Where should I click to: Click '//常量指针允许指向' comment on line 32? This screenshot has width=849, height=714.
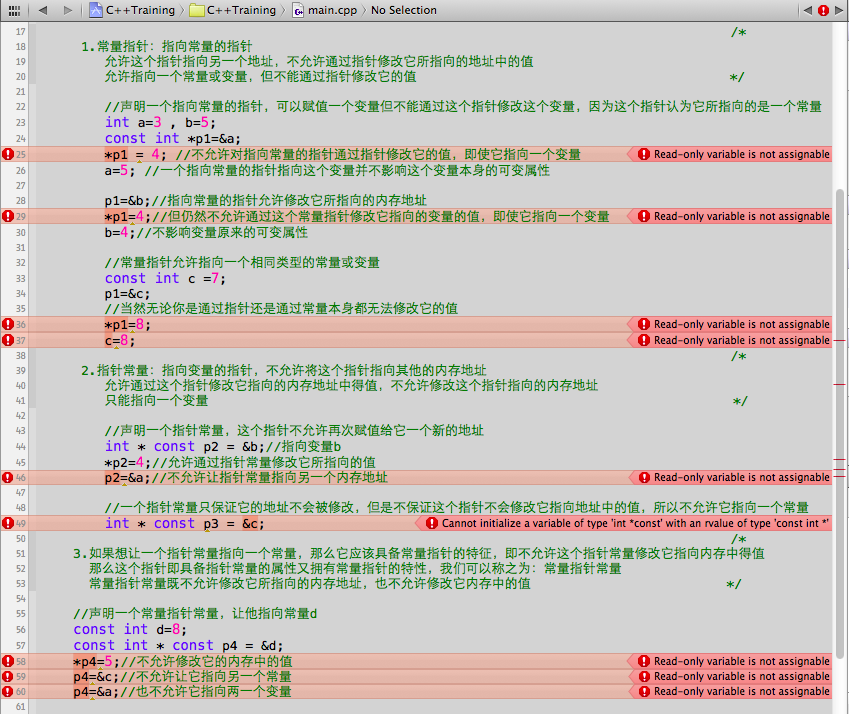click(x=242, y=263)
